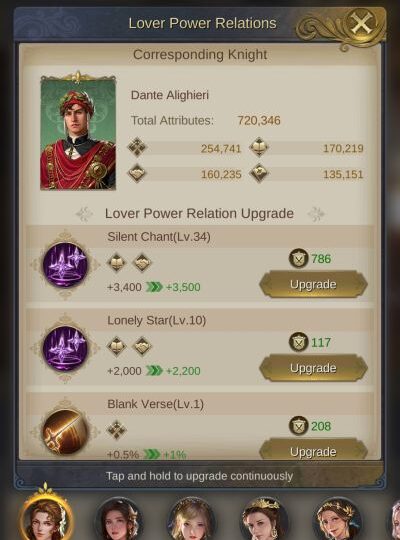Tap the Silent Chant purple skill icon
Image resolution: width=400 pixels, height=540 pixels.
click(x=65, y=265)
